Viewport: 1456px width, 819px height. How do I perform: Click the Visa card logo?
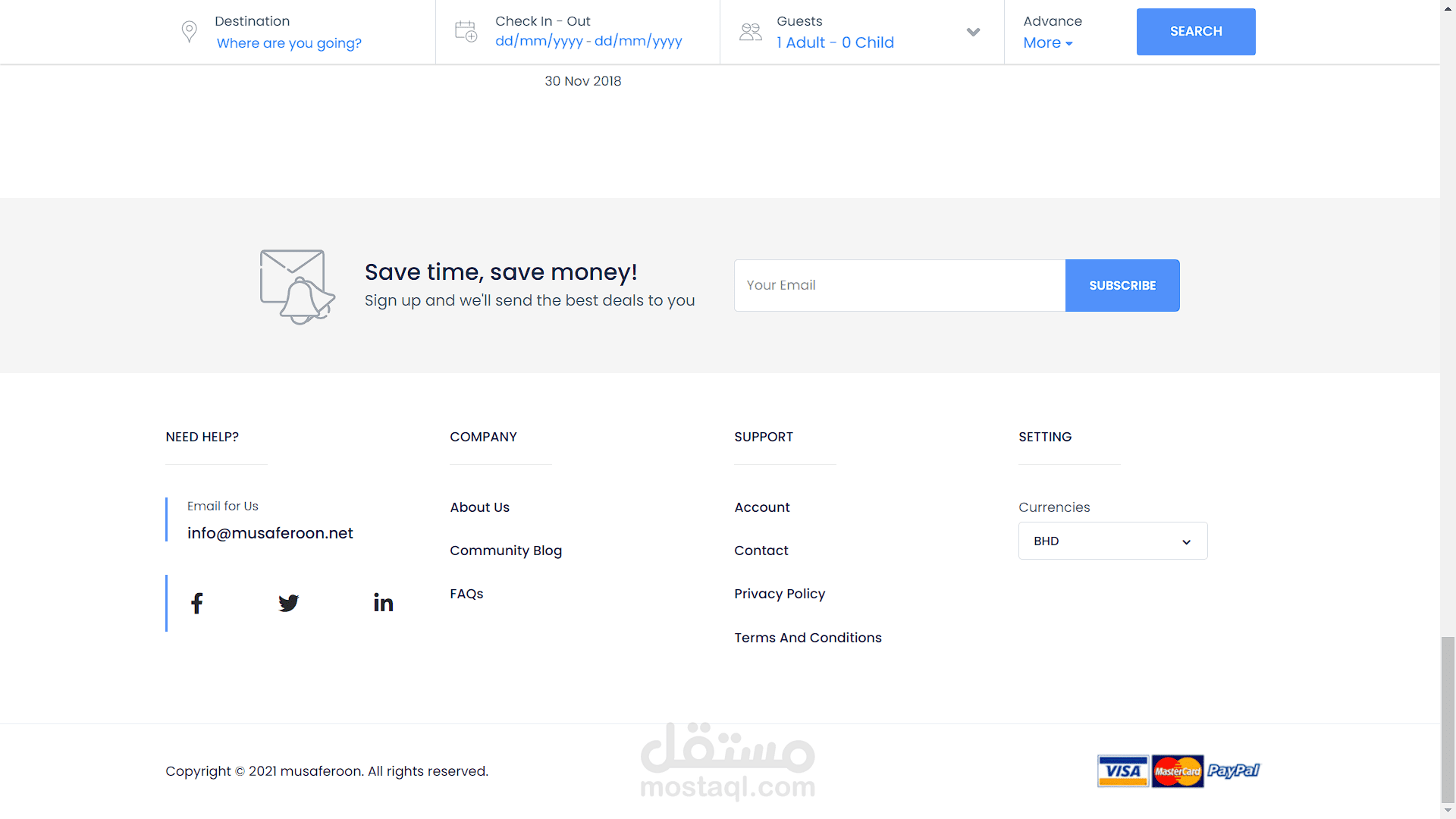(x=1123, y=771)
